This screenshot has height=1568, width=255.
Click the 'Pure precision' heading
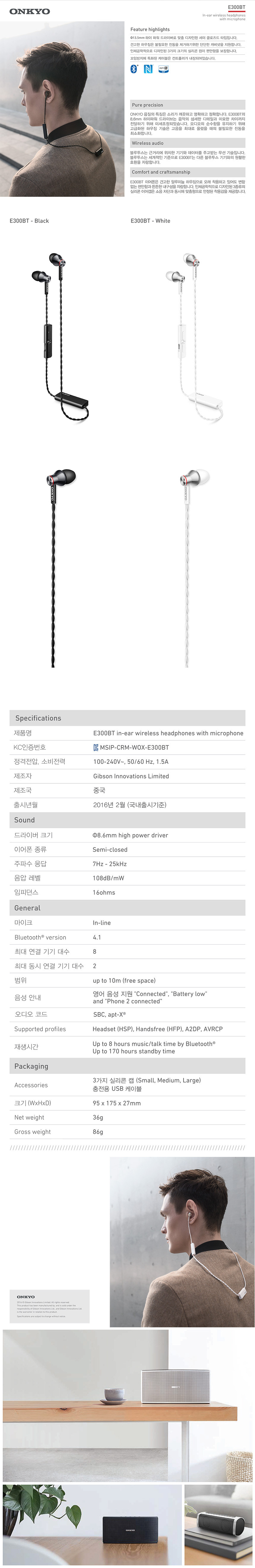click(147, 105)
